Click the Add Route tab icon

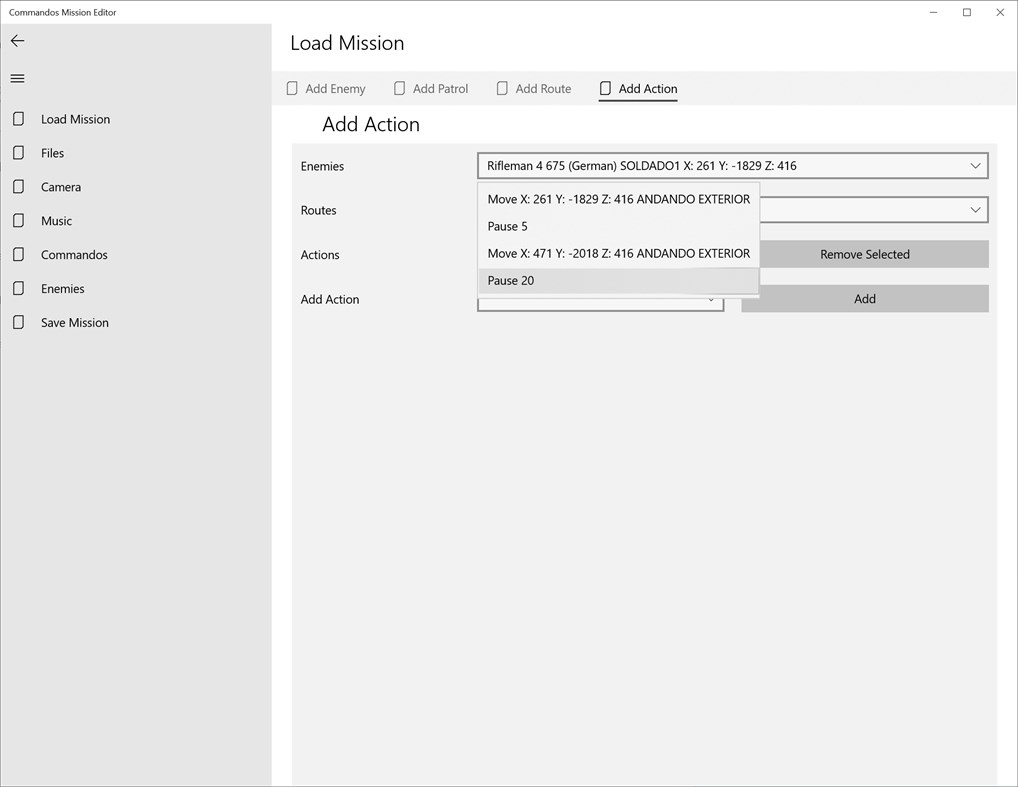tap(502, 88)
